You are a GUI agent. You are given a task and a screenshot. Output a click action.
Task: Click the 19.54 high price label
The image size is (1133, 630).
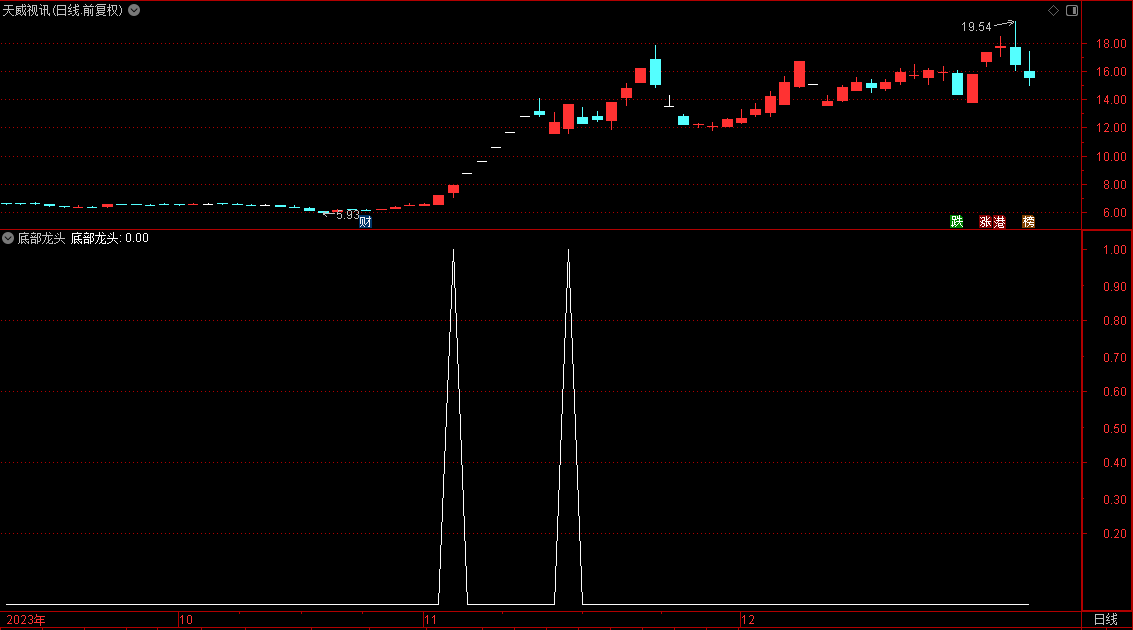click(976, 27)
